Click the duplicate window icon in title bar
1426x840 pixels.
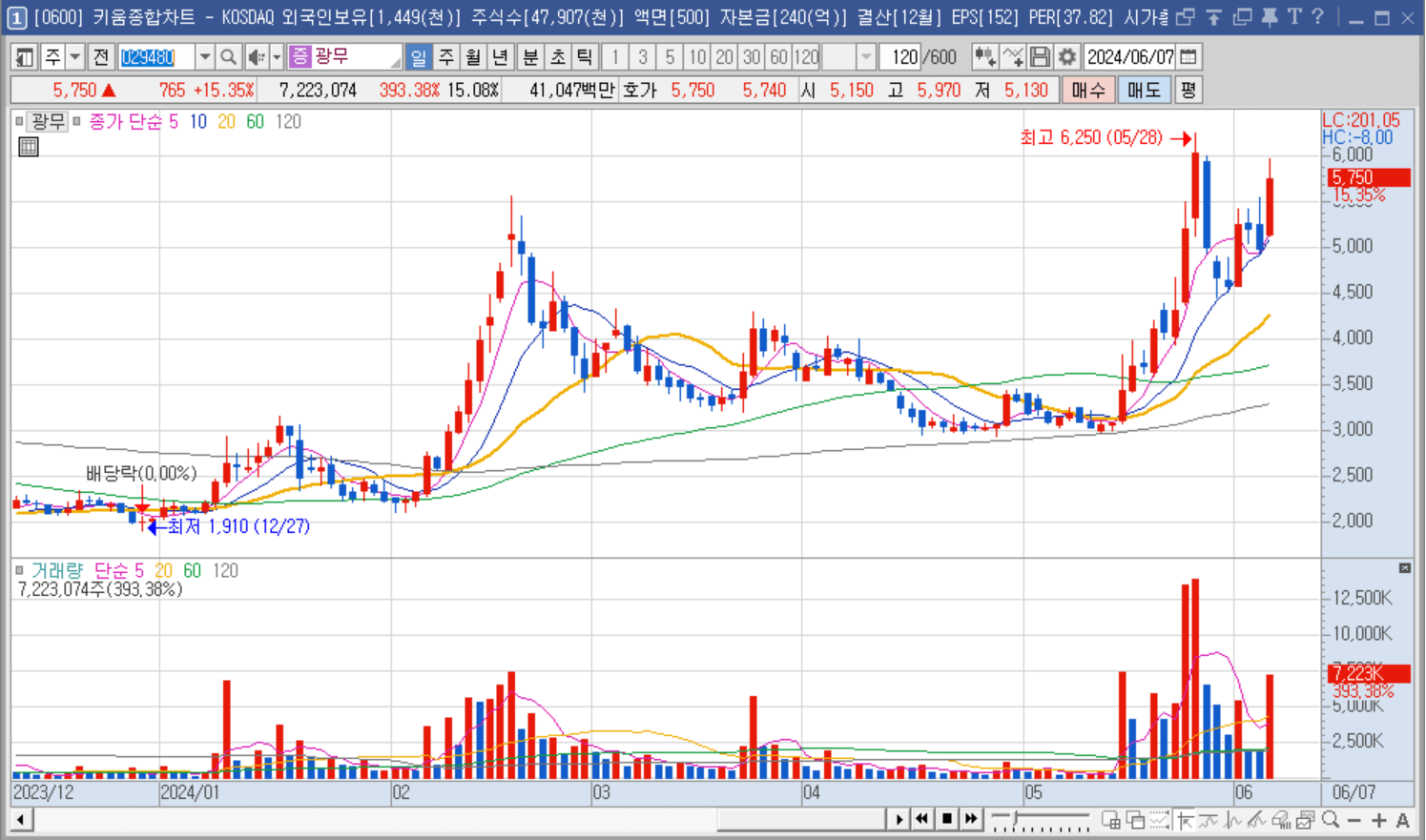click(1241, 17)
